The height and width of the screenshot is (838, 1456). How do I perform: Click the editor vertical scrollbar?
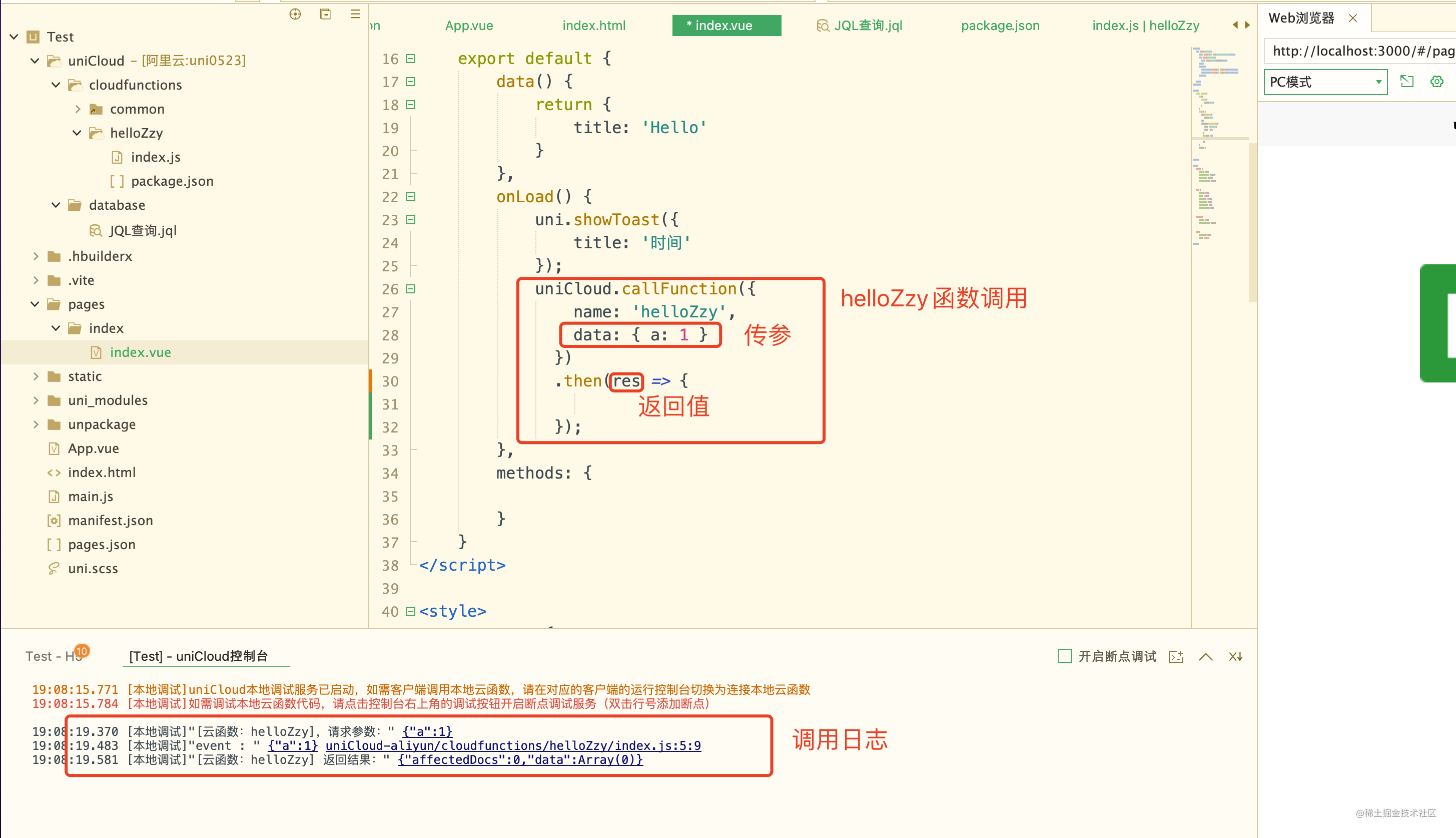pyautogui.click(x=1252, y=222)
